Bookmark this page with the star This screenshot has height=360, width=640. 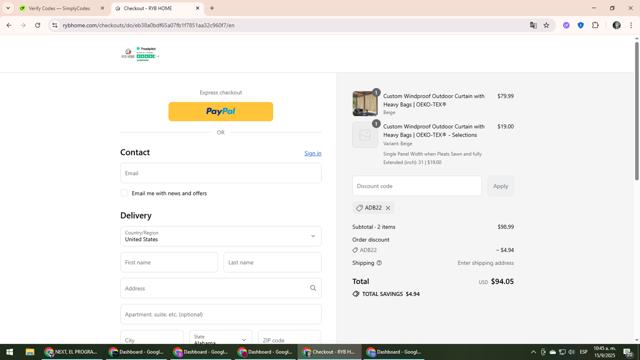[x=546, y=25]
